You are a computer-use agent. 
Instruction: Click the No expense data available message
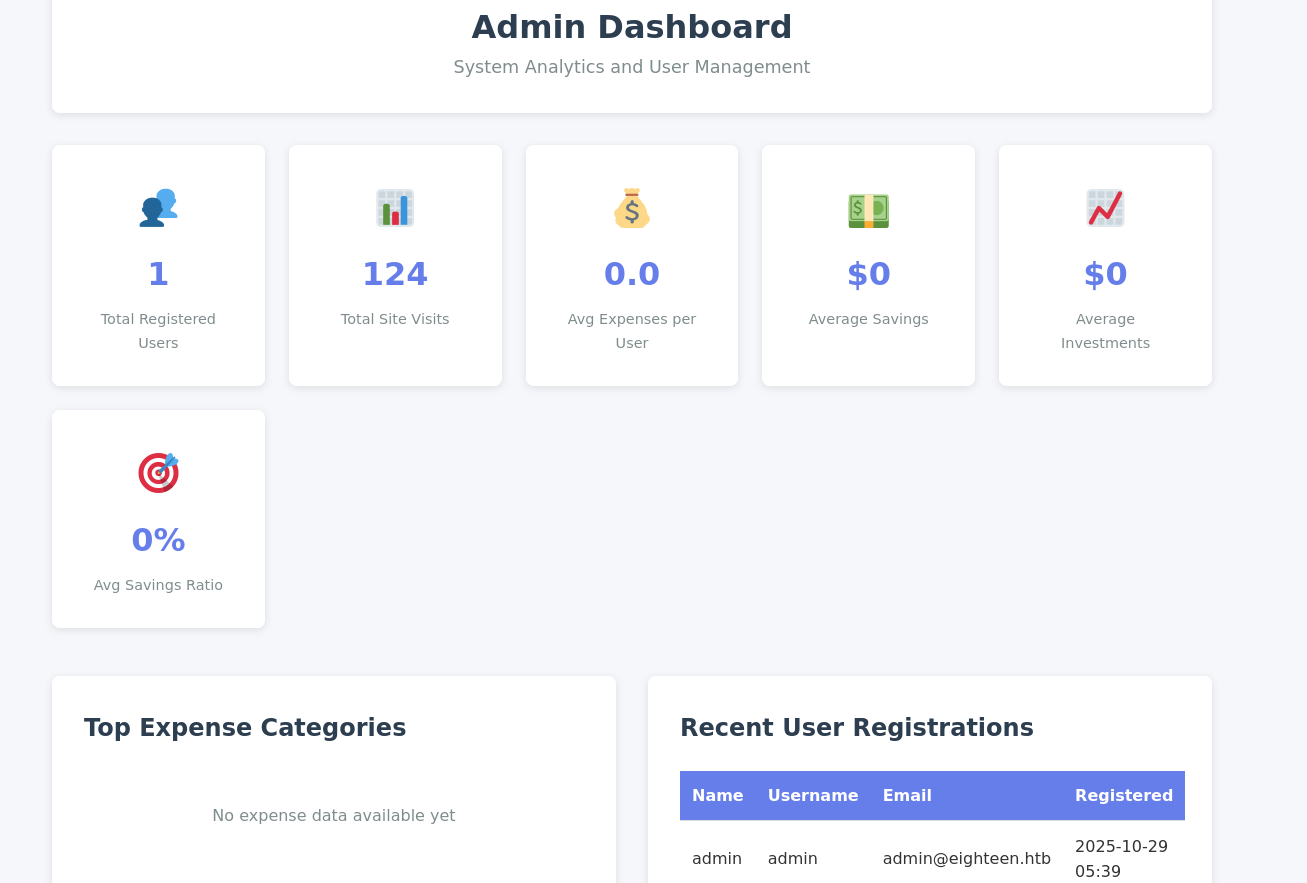(333, 816)
